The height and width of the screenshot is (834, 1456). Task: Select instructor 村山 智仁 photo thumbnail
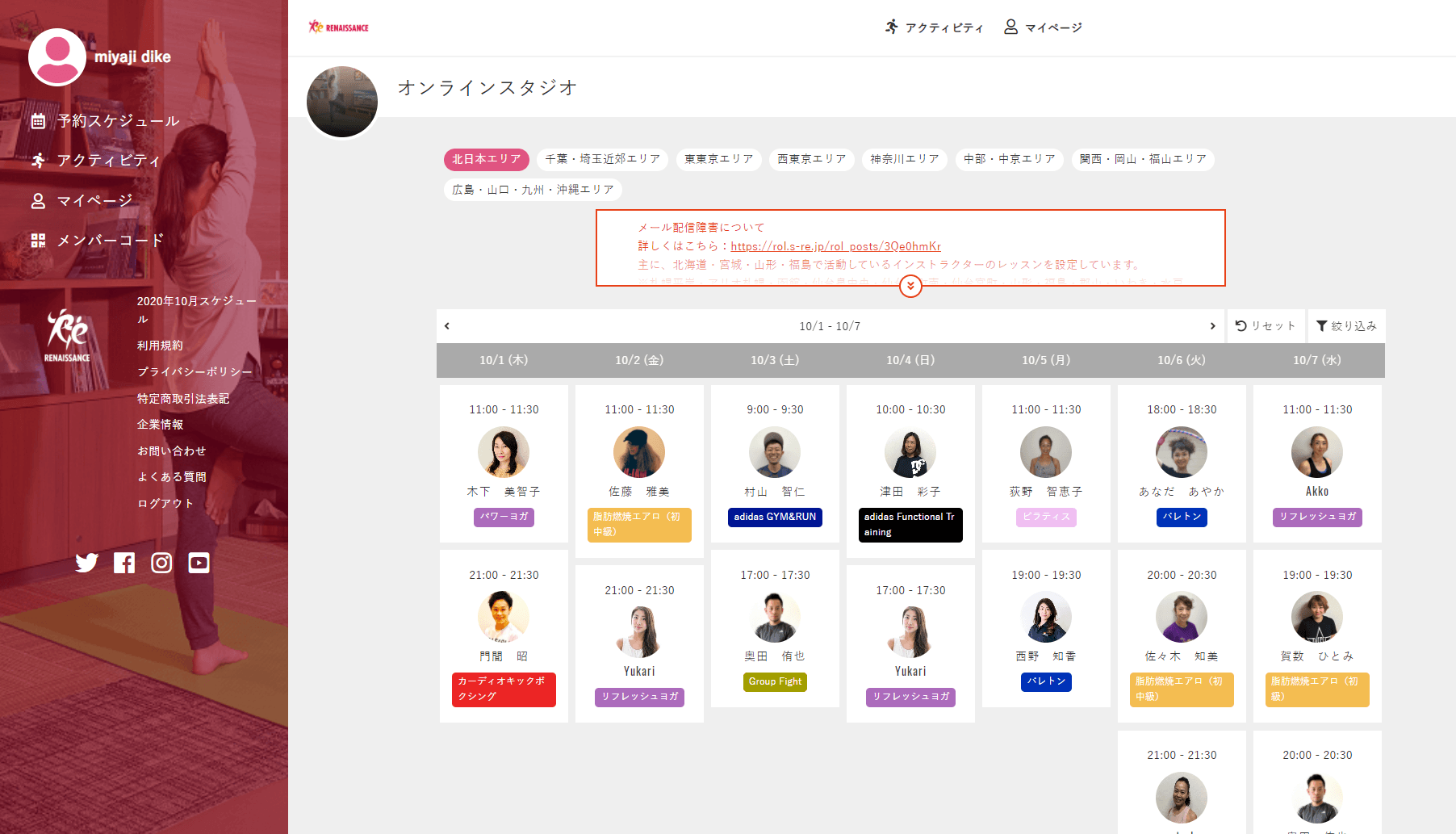[x=775, y=453]
